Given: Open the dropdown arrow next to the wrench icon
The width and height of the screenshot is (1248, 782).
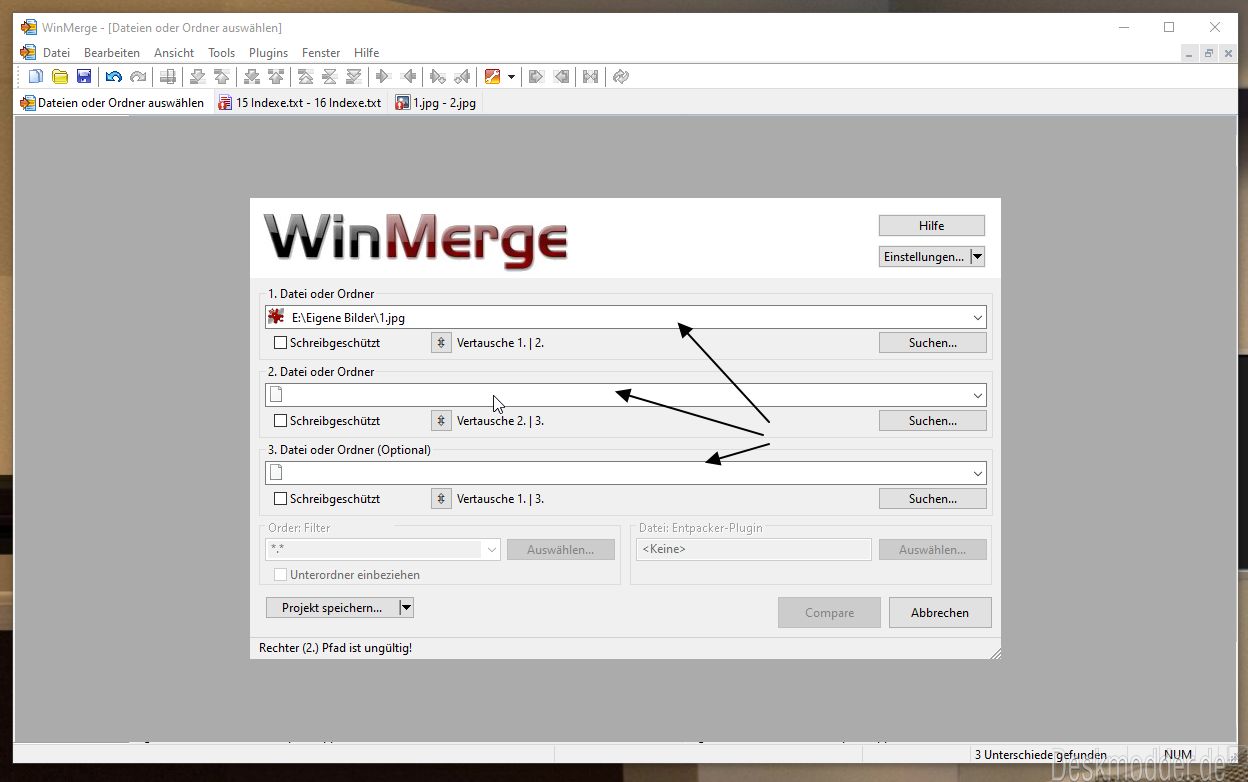Looking at the screenshot, I should click(511, 76).
